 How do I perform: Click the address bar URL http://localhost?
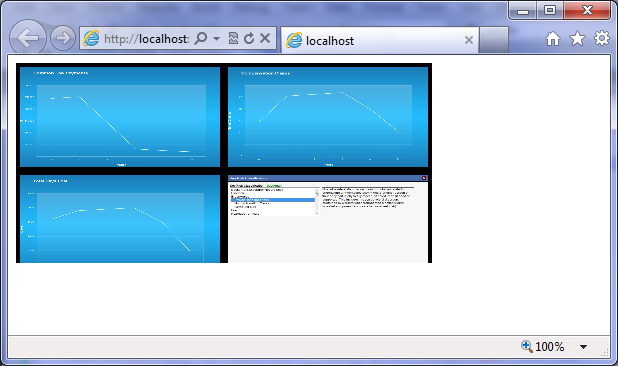146,39
